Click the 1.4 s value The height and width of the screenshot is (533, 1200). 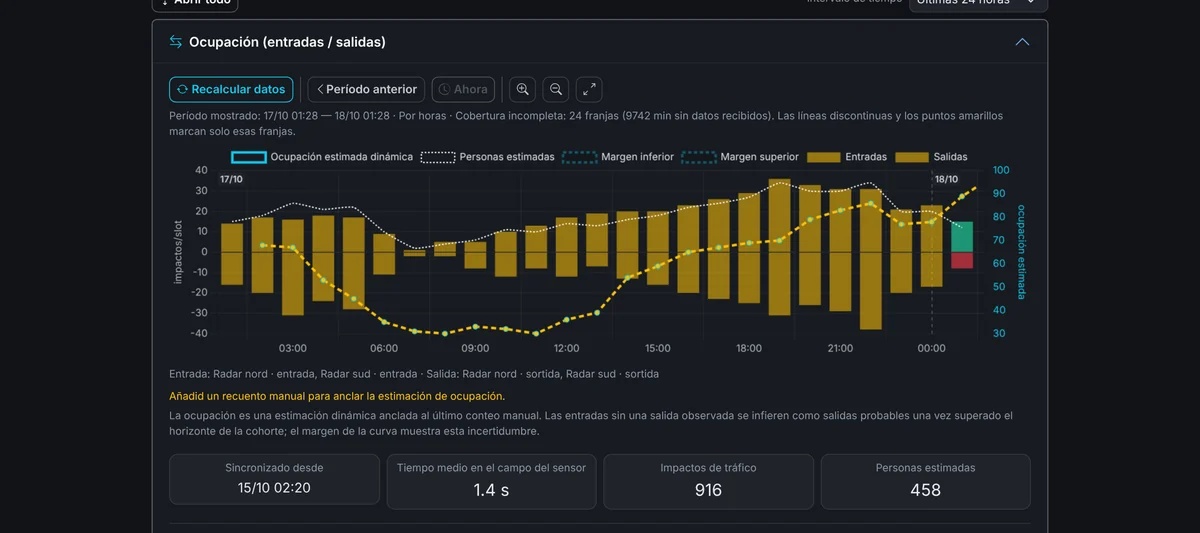coord(491,490)
